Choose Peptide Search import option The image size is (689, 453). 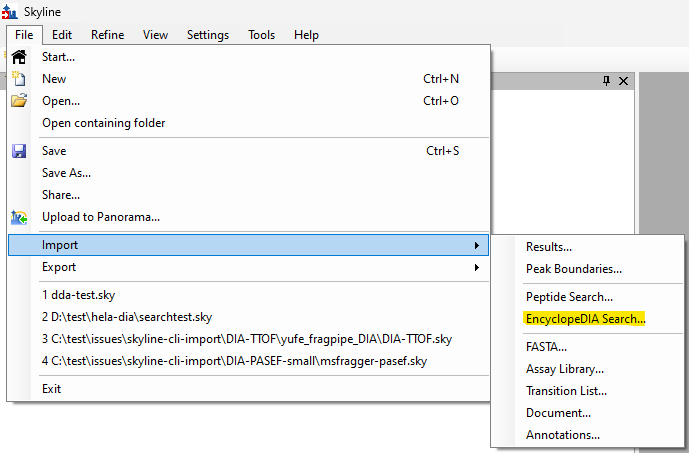pos(569,297)
